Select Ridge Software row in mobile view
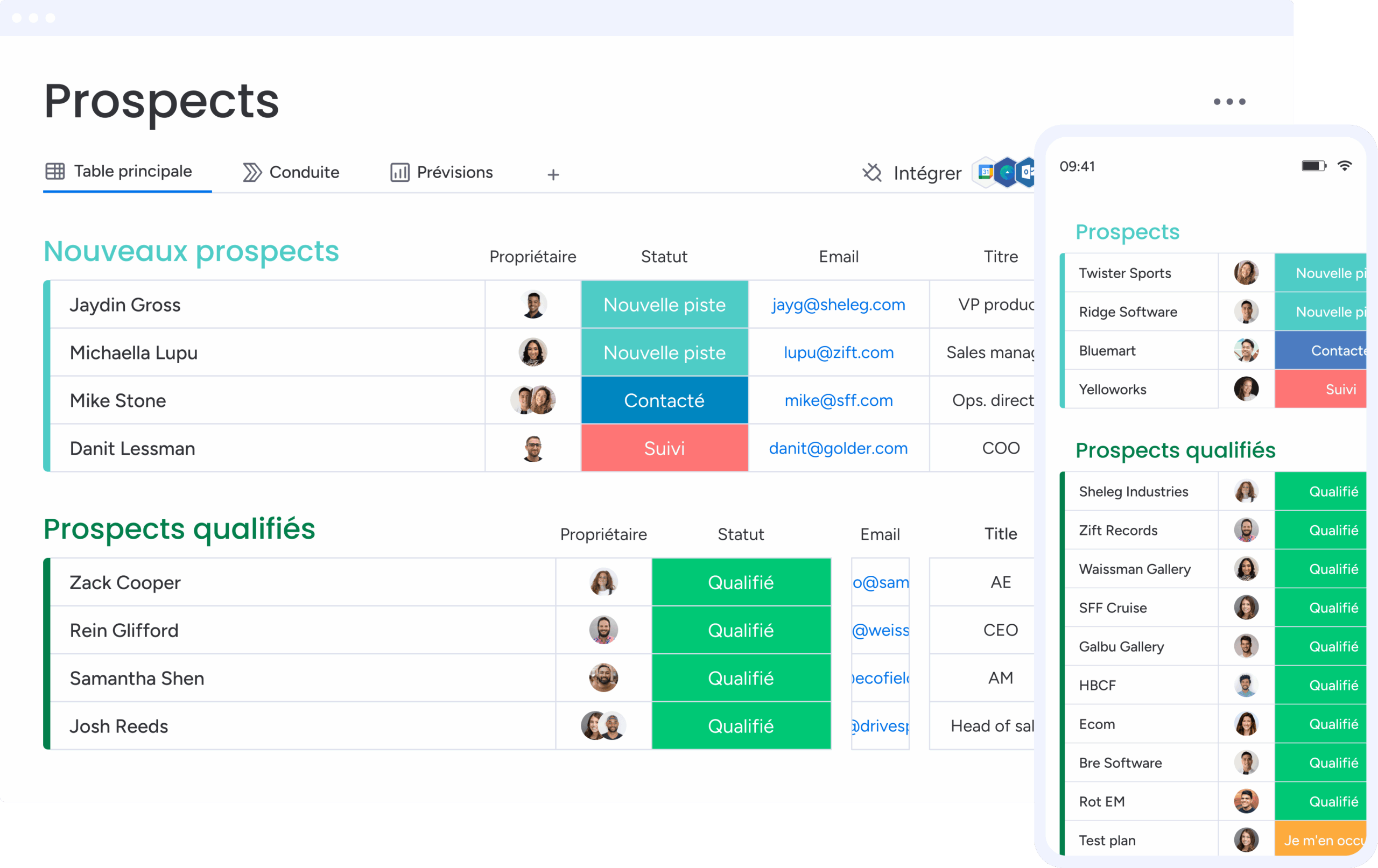 coord(1214,311)
